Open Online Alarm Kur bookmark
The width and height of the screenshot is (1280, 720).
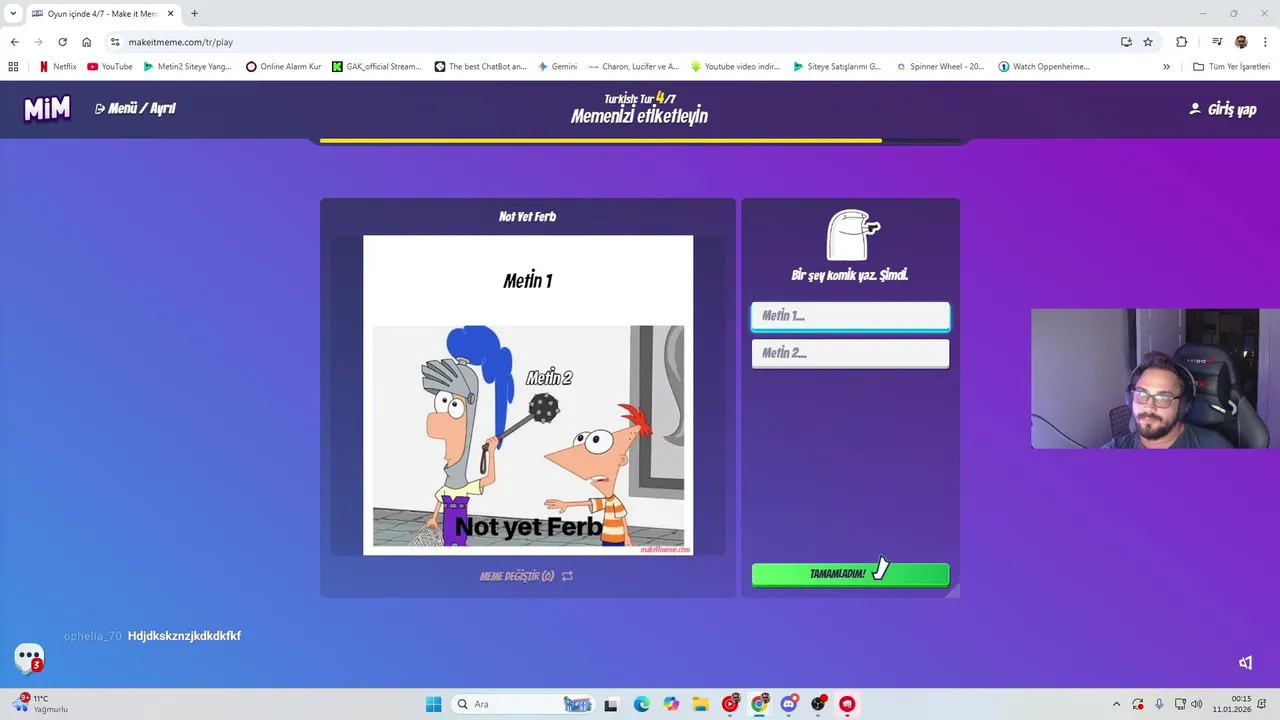284,67
